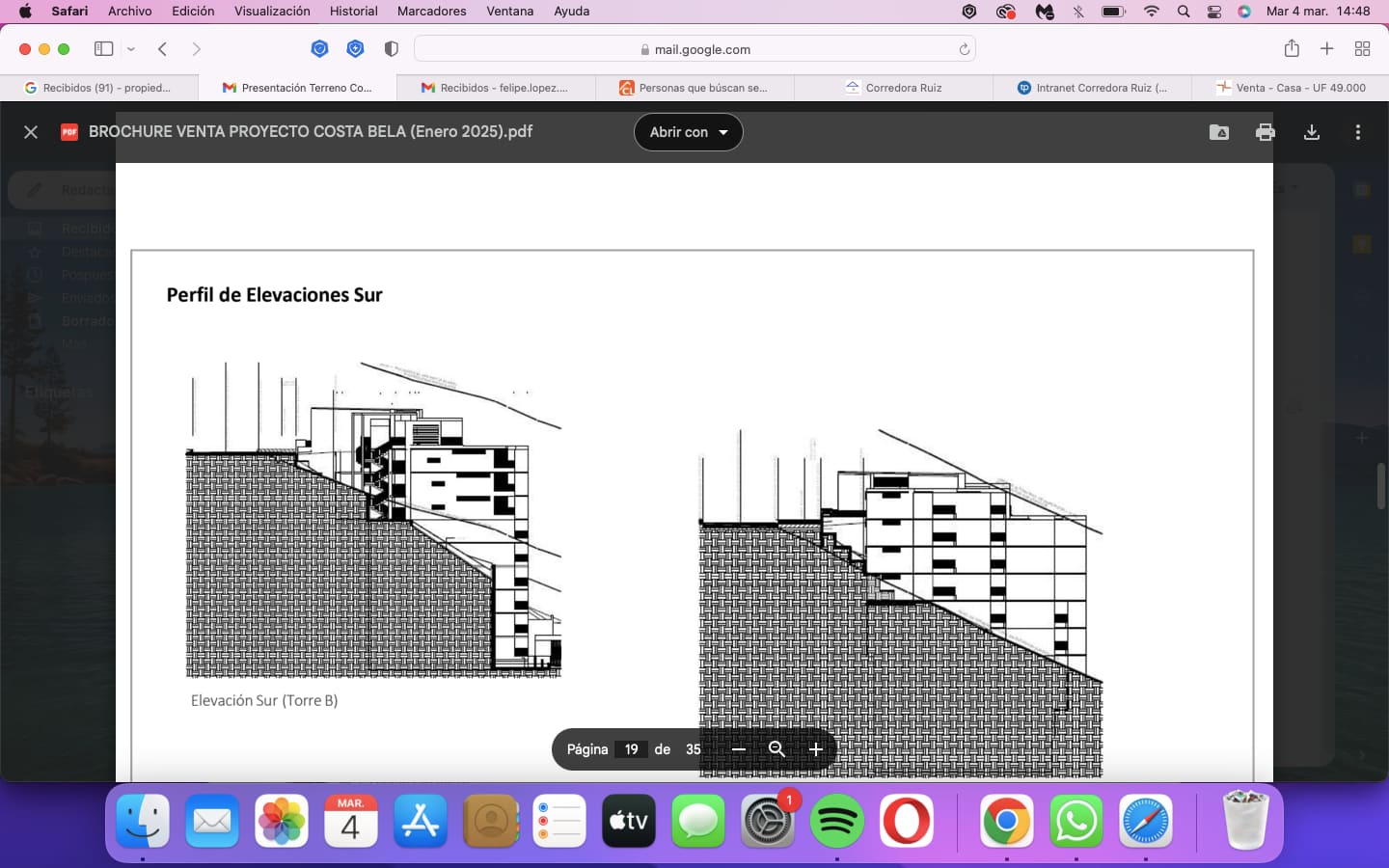Close the PDF preview with the X icon

tap(31, 132)
